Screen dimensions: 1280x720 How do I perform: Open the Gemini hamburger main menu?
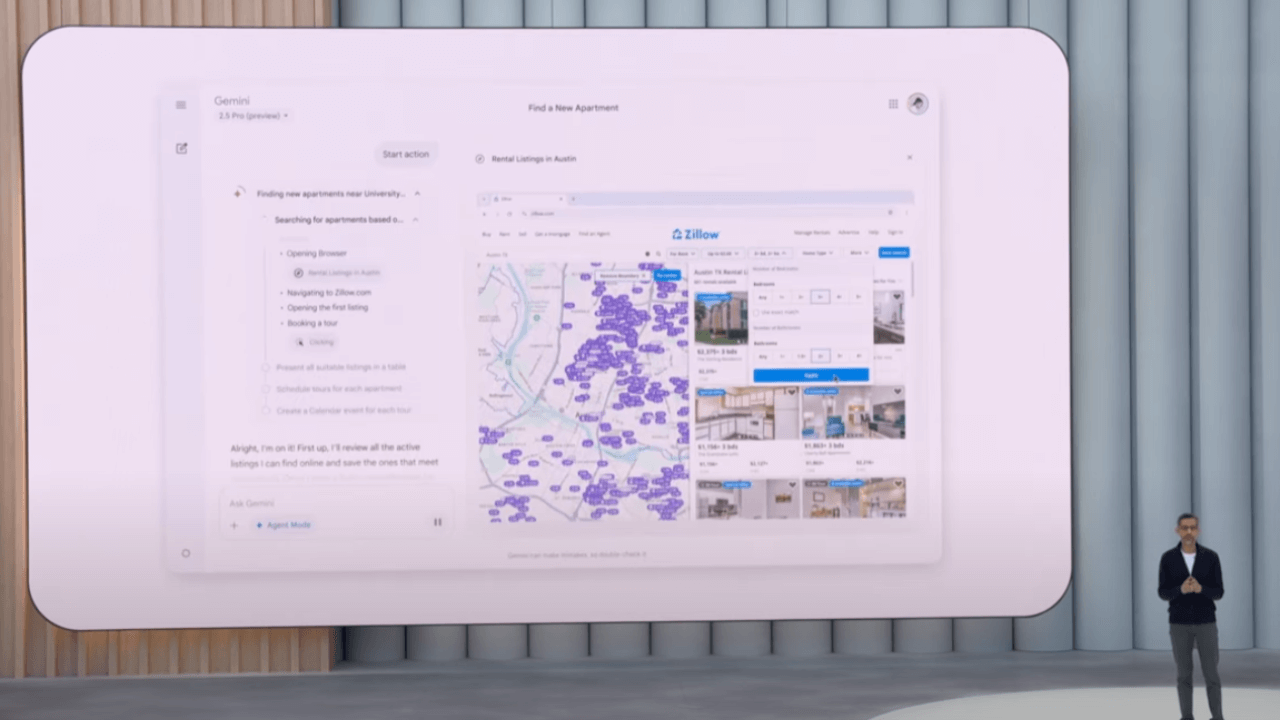point(181,105)
